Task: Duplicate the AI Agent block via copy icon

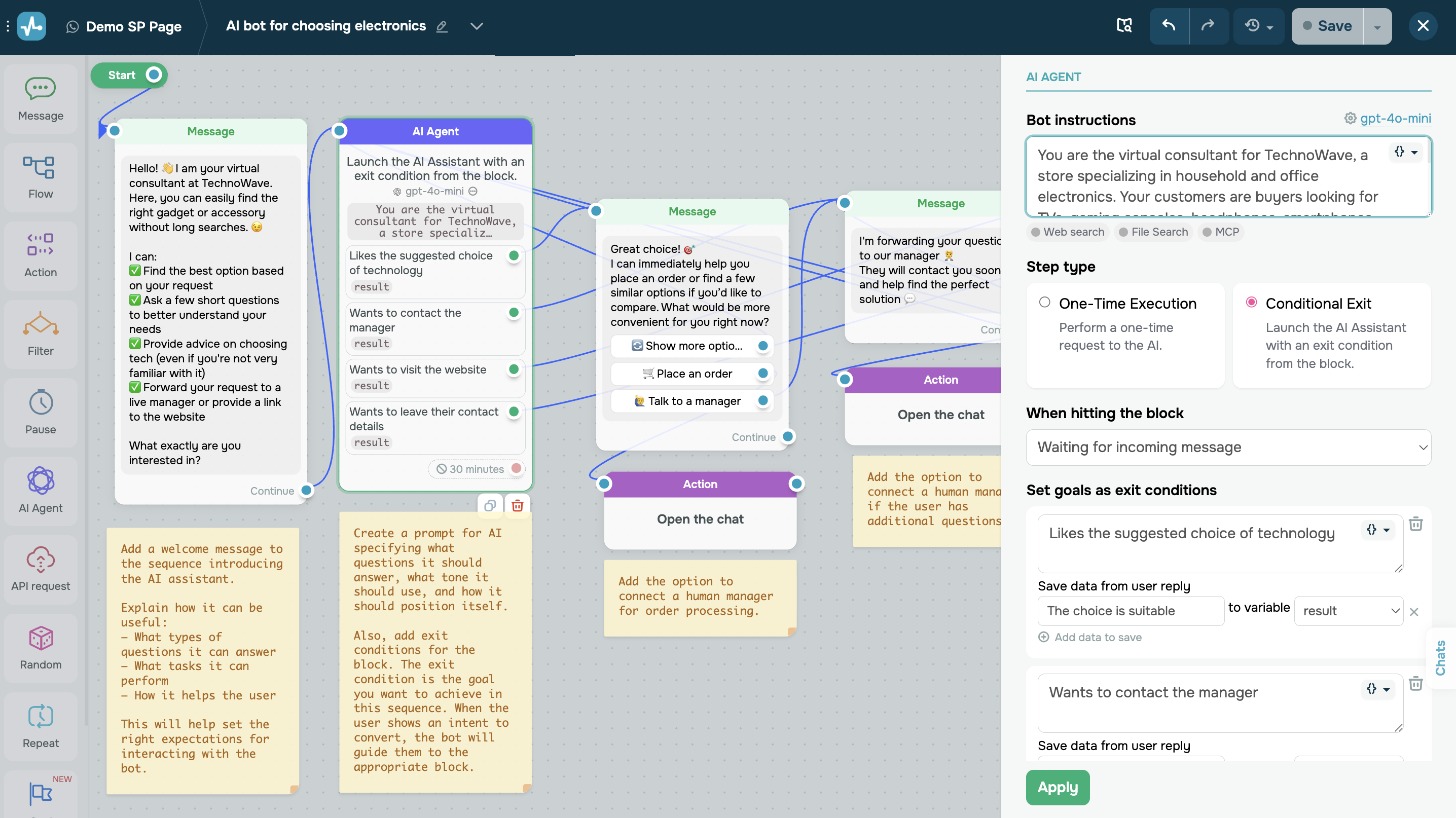Action: tap(490, 506)
